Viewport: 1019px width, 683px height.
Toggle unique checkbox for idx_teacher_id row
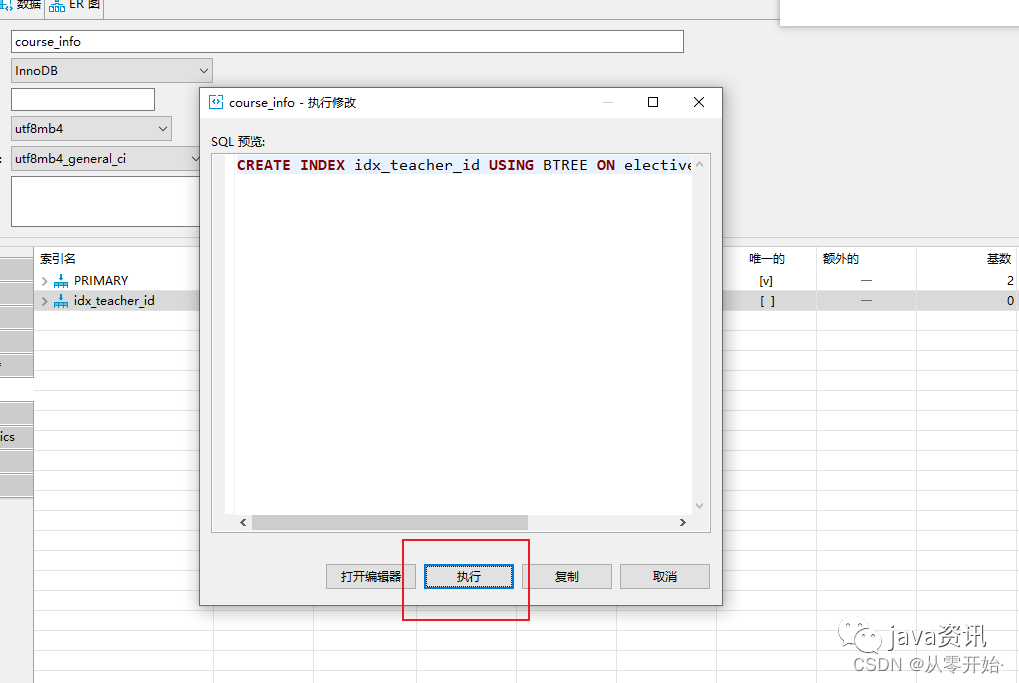(x=767, y=301)
